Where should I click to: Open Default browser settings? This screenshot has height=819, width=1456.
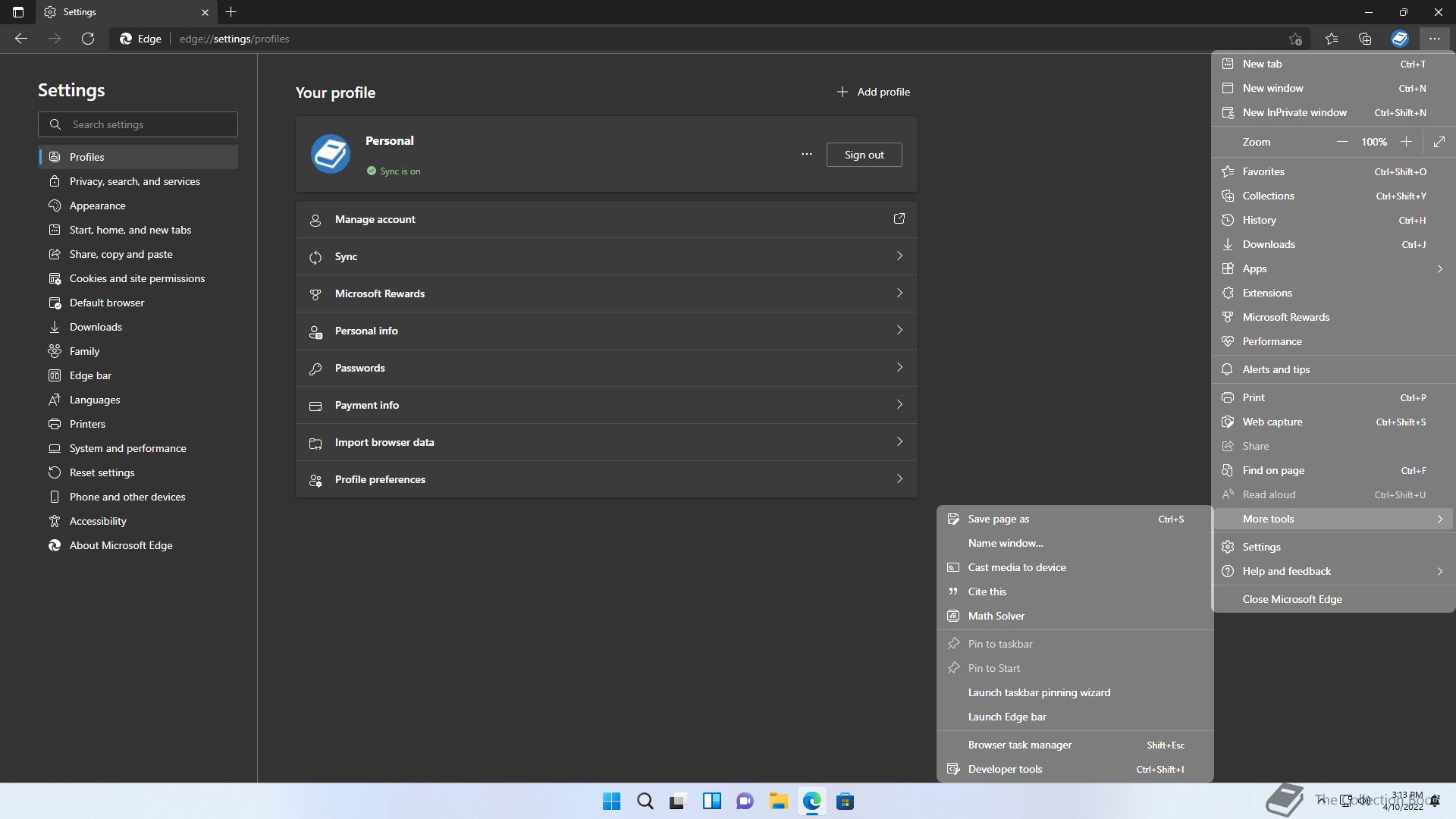coord(138,303)
